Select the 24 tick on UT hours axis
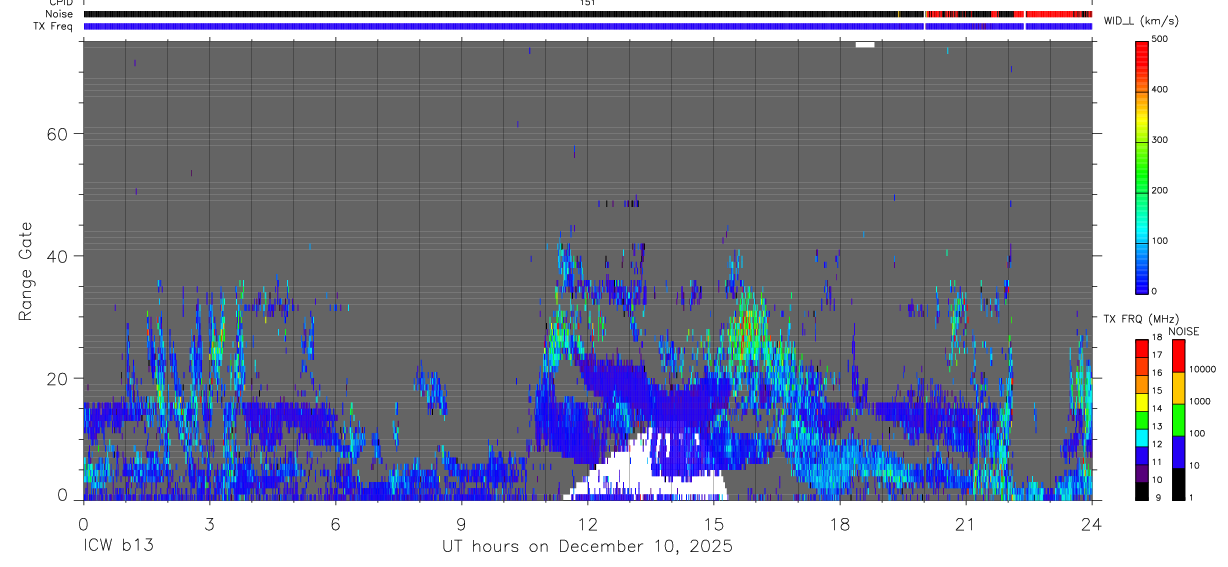The width and height of the screenshot is (1228, 567). [x=1091, y=523]
